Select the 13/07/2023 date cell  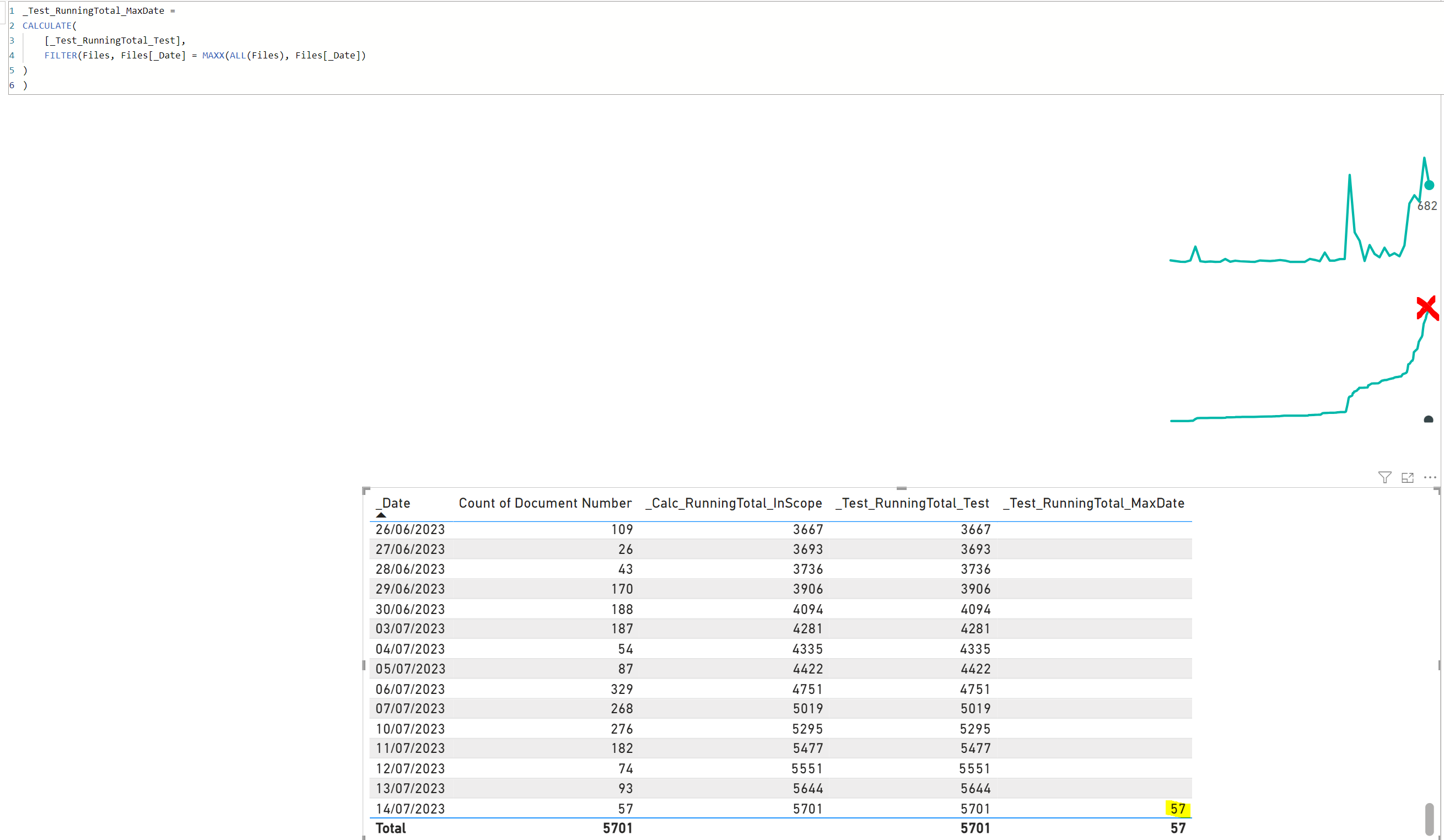point(410,788)
